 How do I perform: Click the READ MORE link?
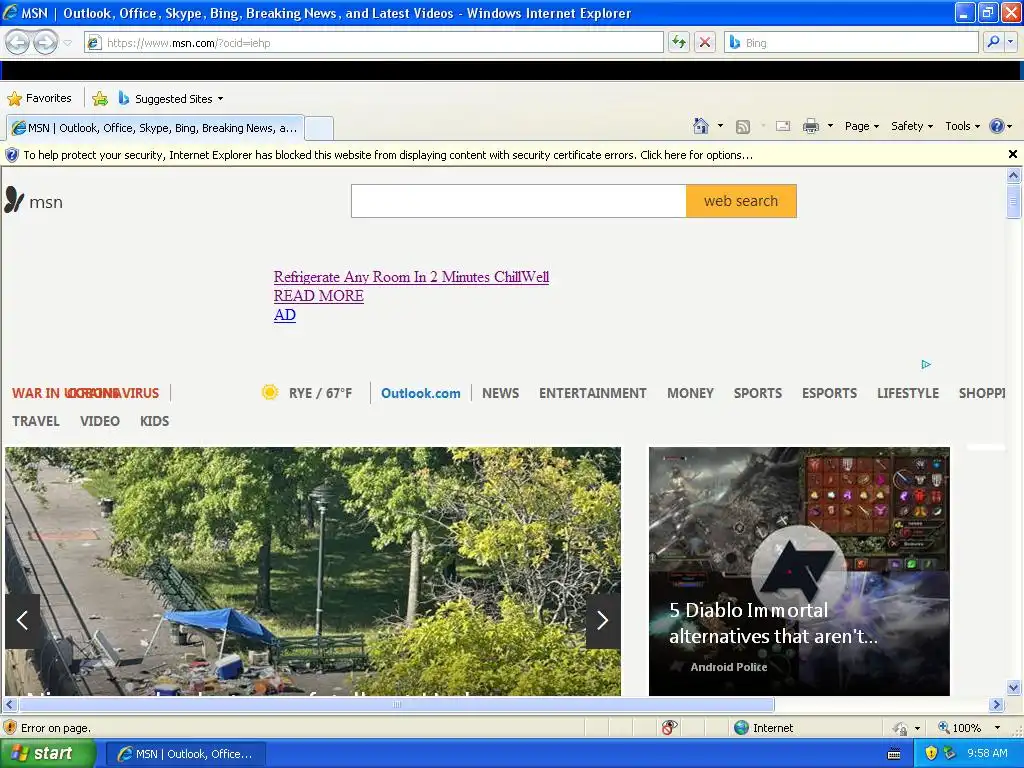point(319,296)
